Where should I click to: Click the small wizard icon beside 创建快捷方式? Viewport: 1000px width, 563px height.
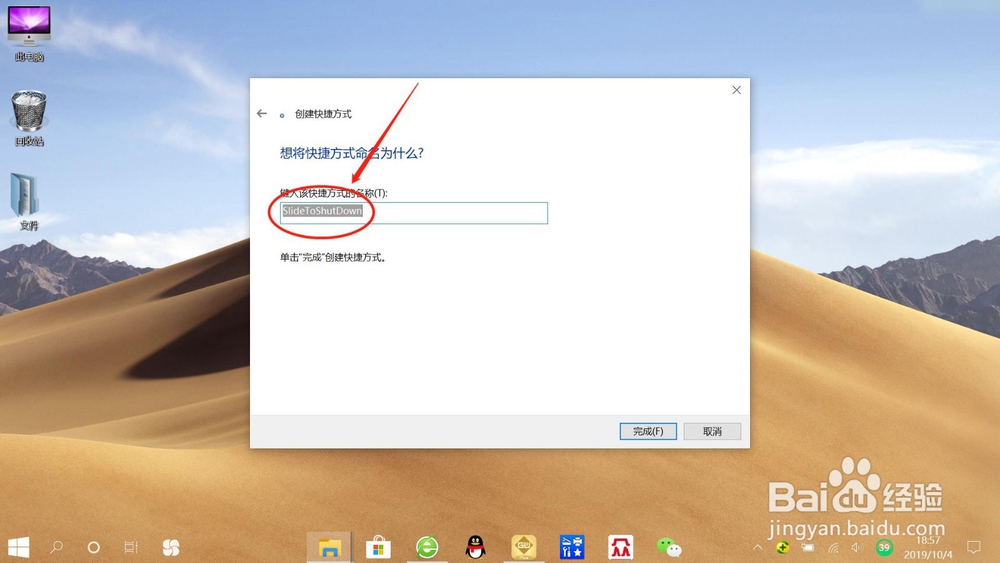point(282,115)
